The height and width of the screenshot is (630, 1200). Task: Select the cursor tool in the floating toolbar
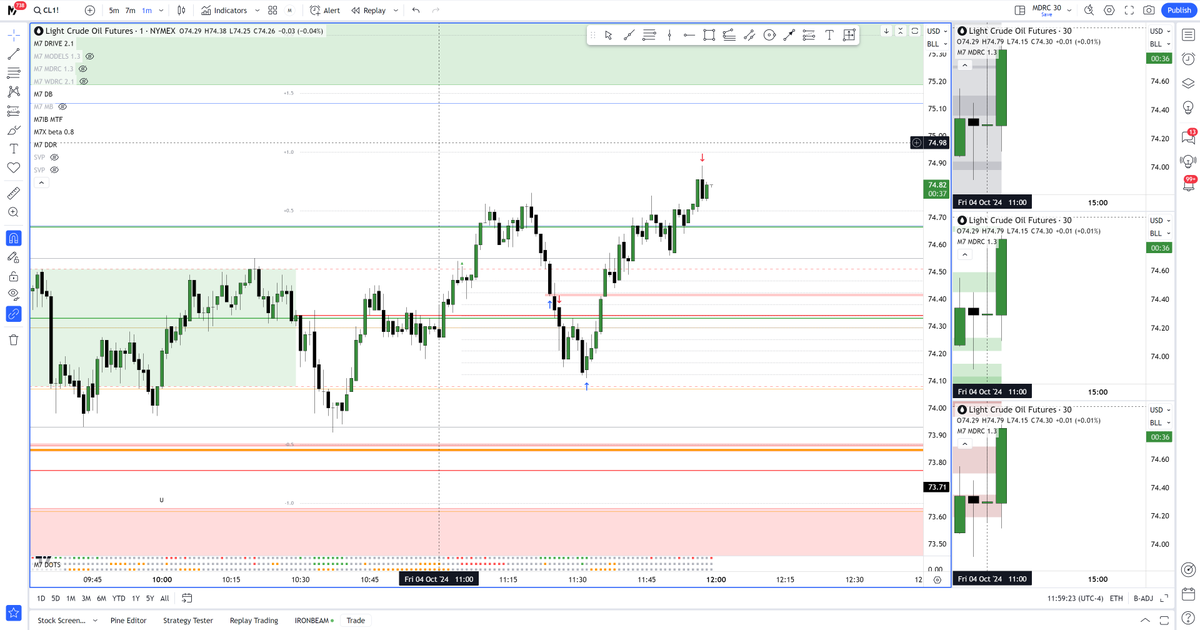click(608, 34)
